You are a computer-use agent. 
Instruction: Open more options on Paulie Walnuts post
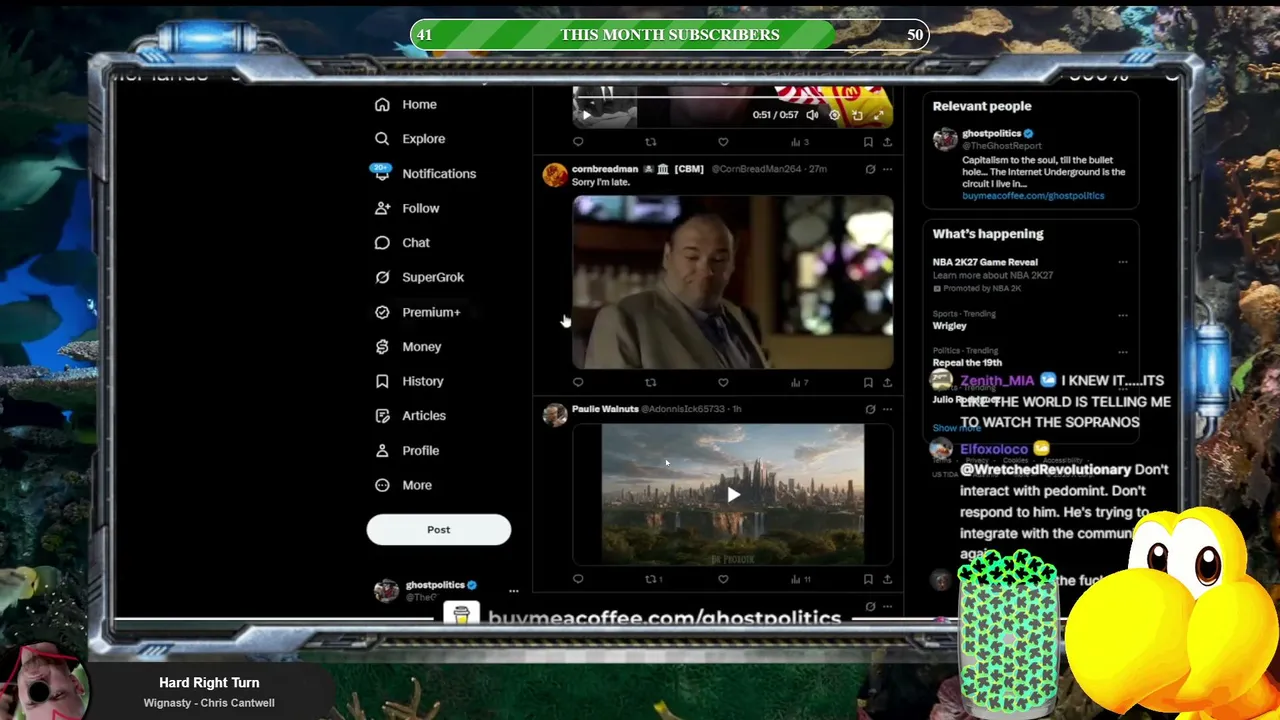(x=887, y=409)
